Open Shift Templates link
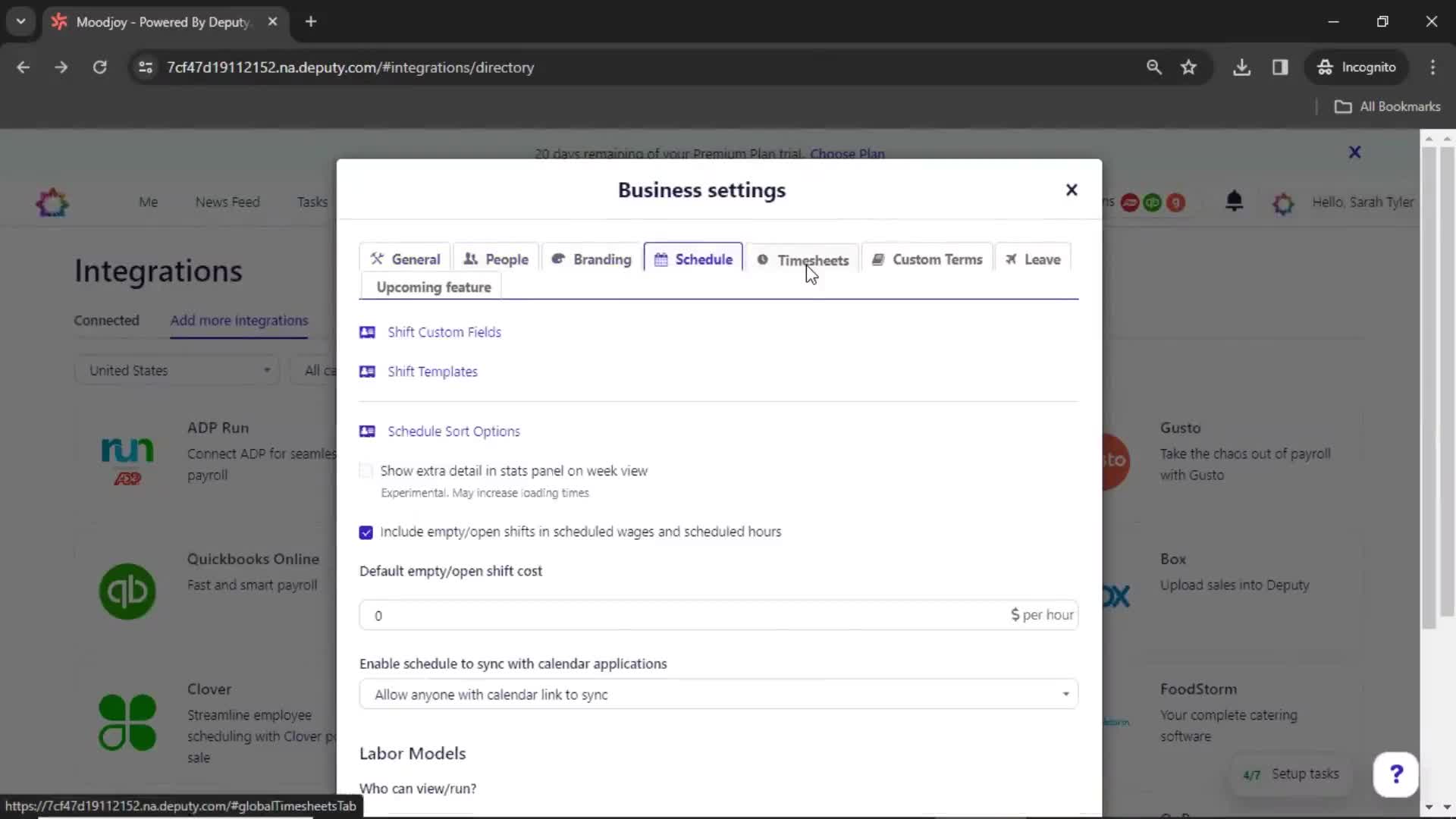Screen dimensions: 1456x819 point(433,371)
